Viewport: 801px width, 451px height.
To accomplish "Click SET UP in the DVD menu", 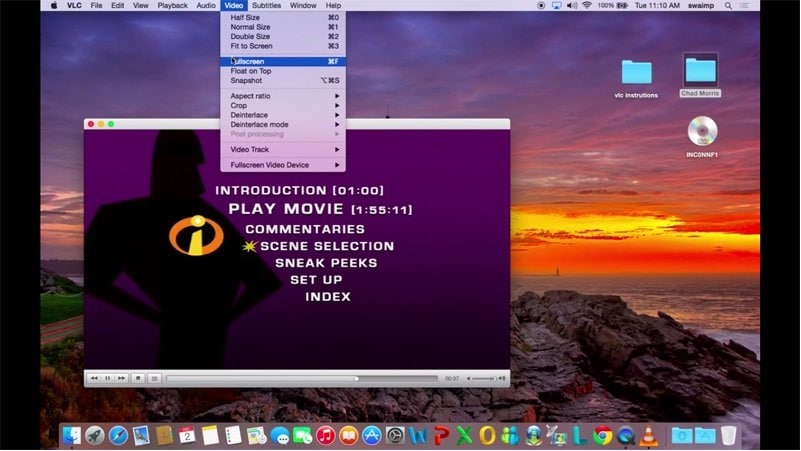I will coord(316,280).
